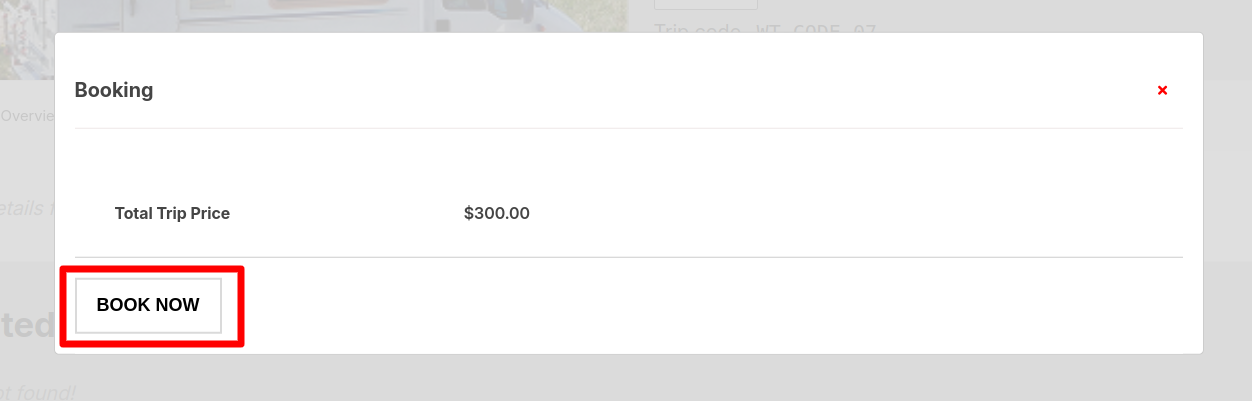Click the divider line beneath the price row
Screen dimensions: 1252x401
click(629, 257)
